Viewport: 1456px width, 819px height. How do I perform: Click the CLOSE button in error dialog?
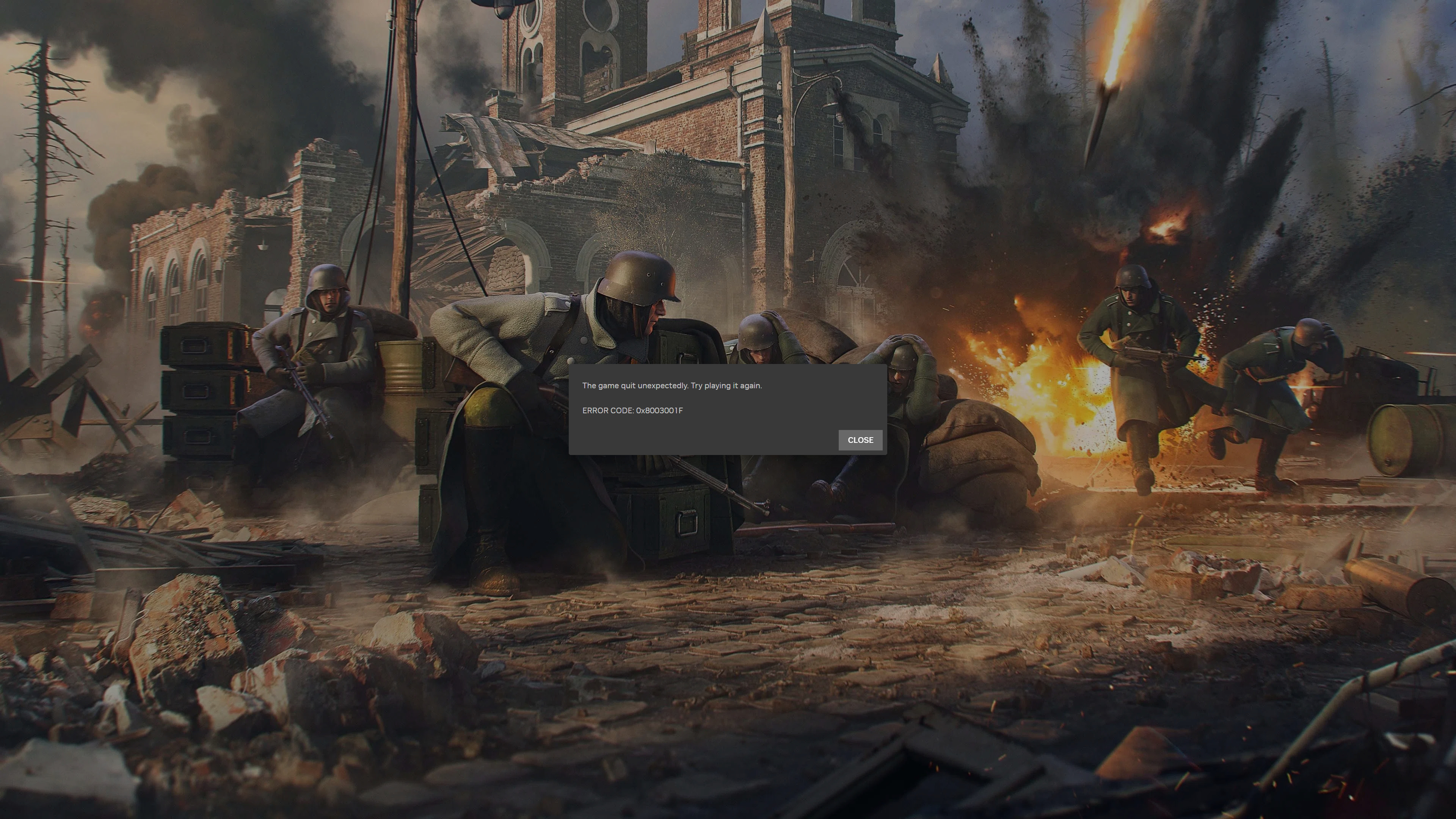pyautogui.click(x=860, y=440)
